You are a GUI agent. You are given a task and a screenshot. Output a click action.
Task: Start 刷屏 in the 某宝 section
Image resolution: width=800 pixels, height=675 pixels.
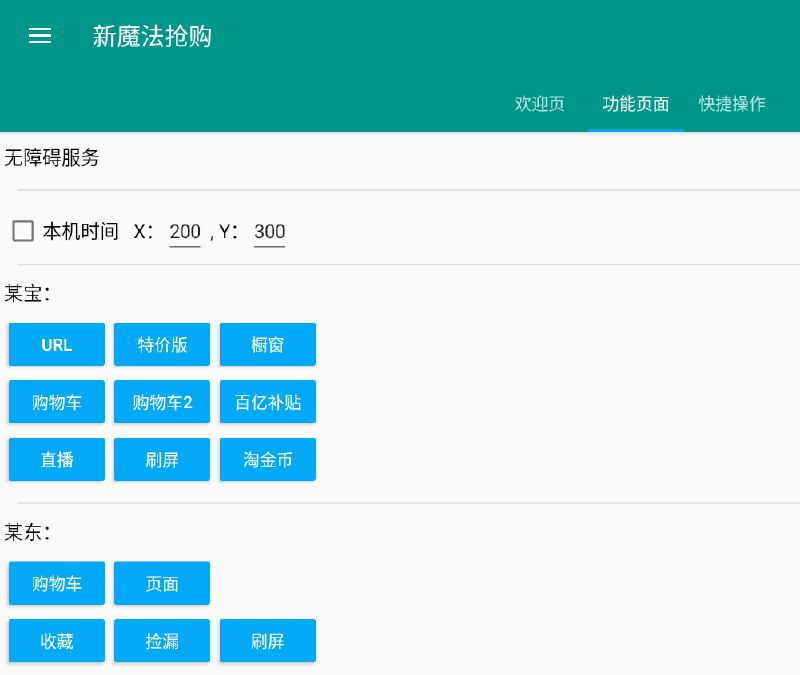pos(162,459)
